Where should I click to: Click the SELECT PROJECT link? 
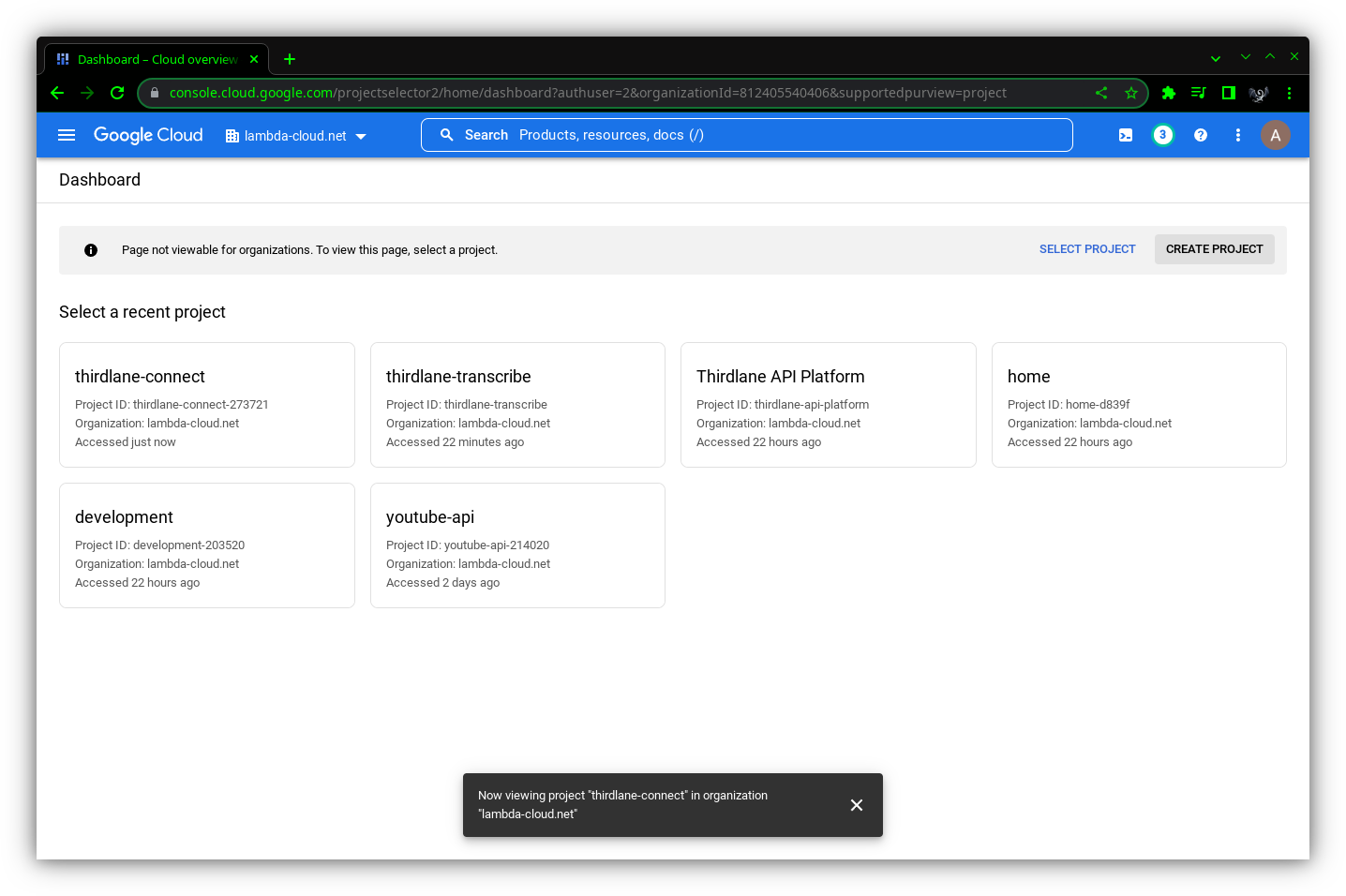pos(1087,249)
